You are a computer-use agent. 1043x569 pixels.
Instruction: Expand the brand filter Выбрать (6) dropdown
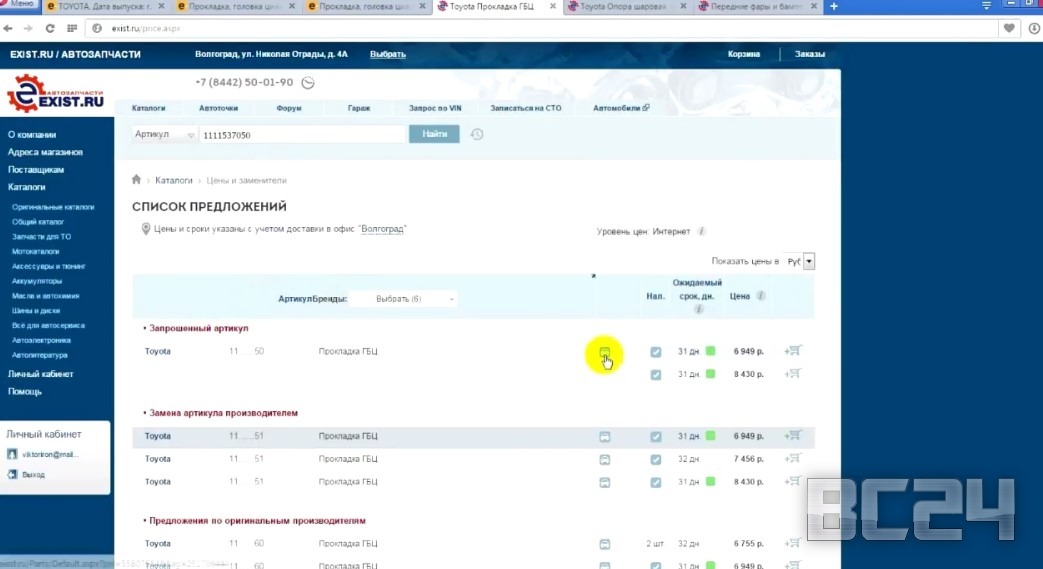403,299
